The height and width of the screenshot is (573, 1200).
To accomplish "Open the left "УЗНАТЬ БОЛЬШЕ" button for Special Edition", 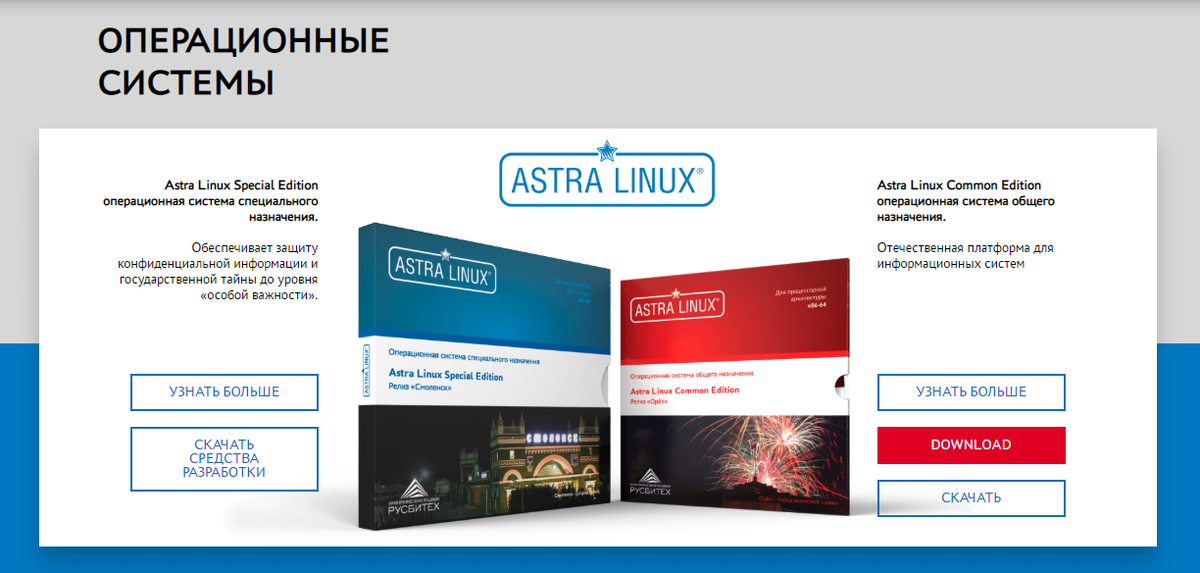I will (x=224, y=392).
